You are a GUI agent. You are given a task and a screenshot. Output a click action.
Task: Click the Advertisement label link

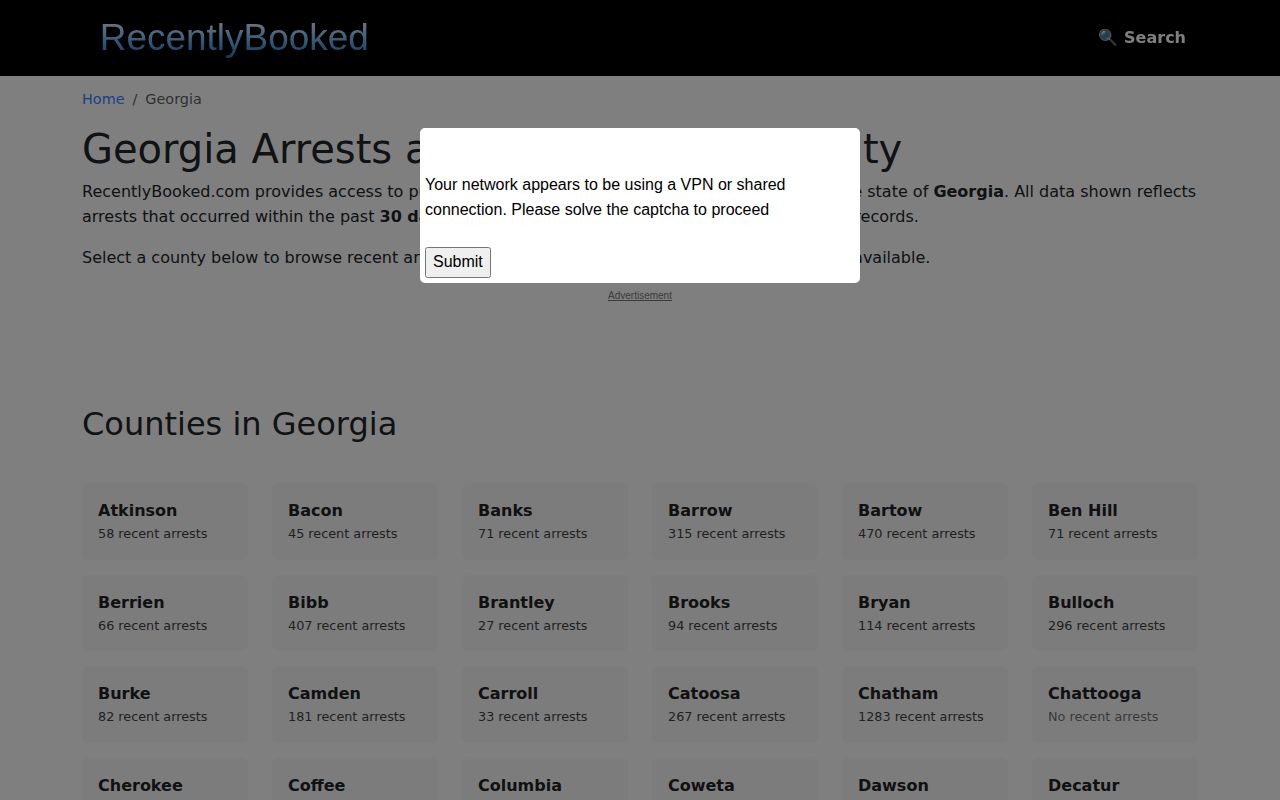(640, 295)
